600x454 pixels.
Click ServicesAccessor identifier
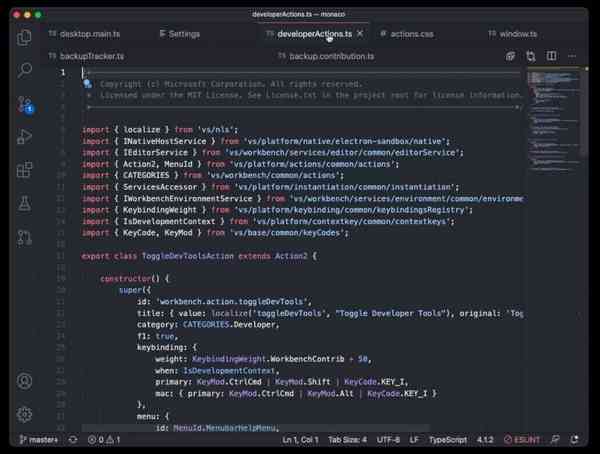coord(160,187)
